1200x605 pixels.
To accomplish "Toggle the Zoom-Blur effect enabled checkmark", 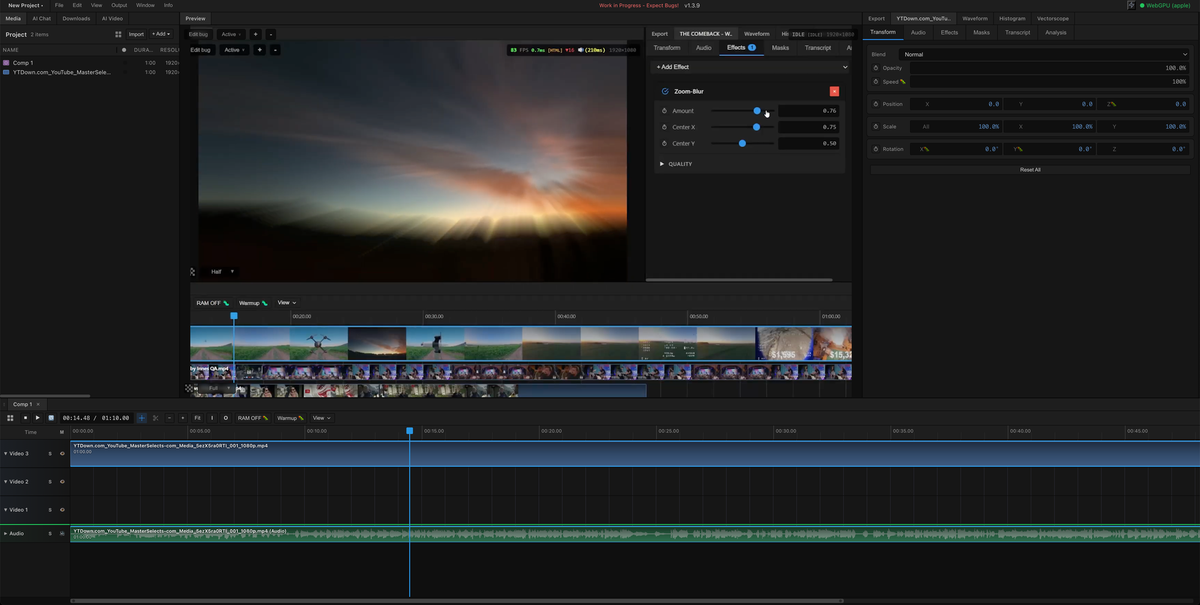I will [x=665, y=91].
